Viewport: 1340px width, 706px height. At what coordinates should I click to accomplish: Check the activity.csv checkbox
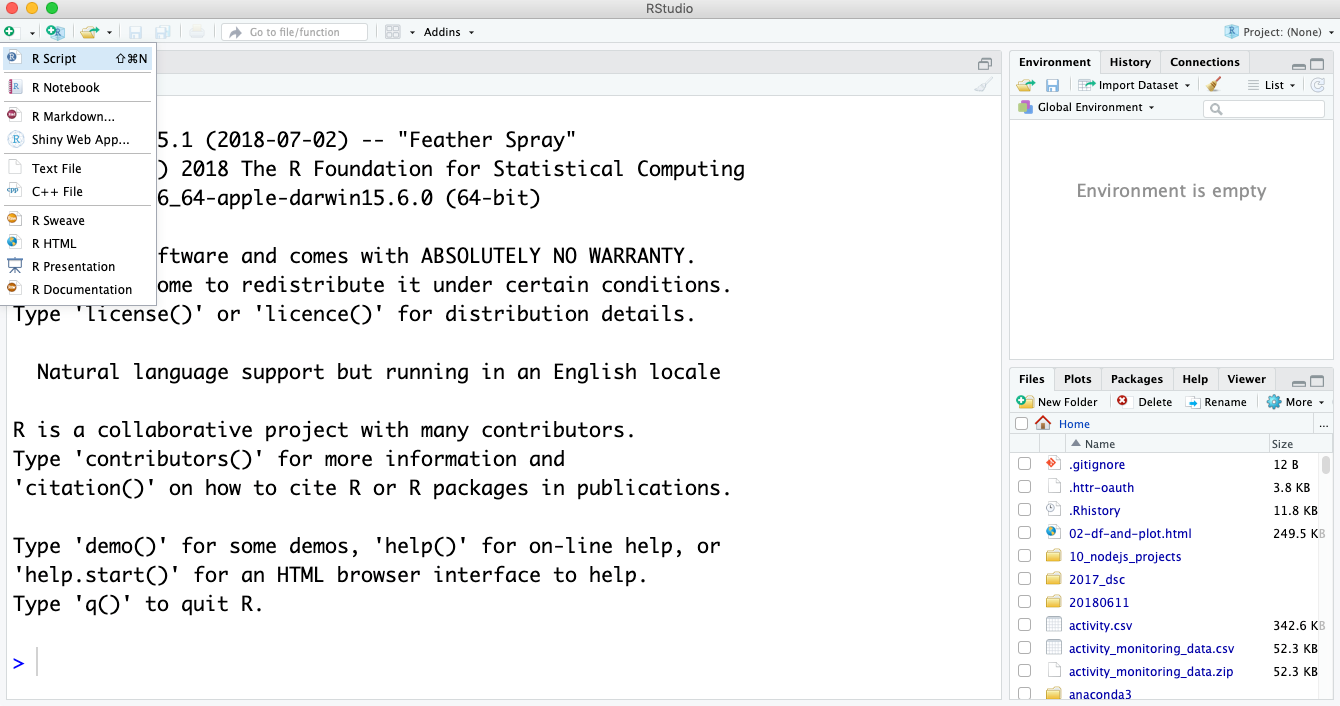1024,625
